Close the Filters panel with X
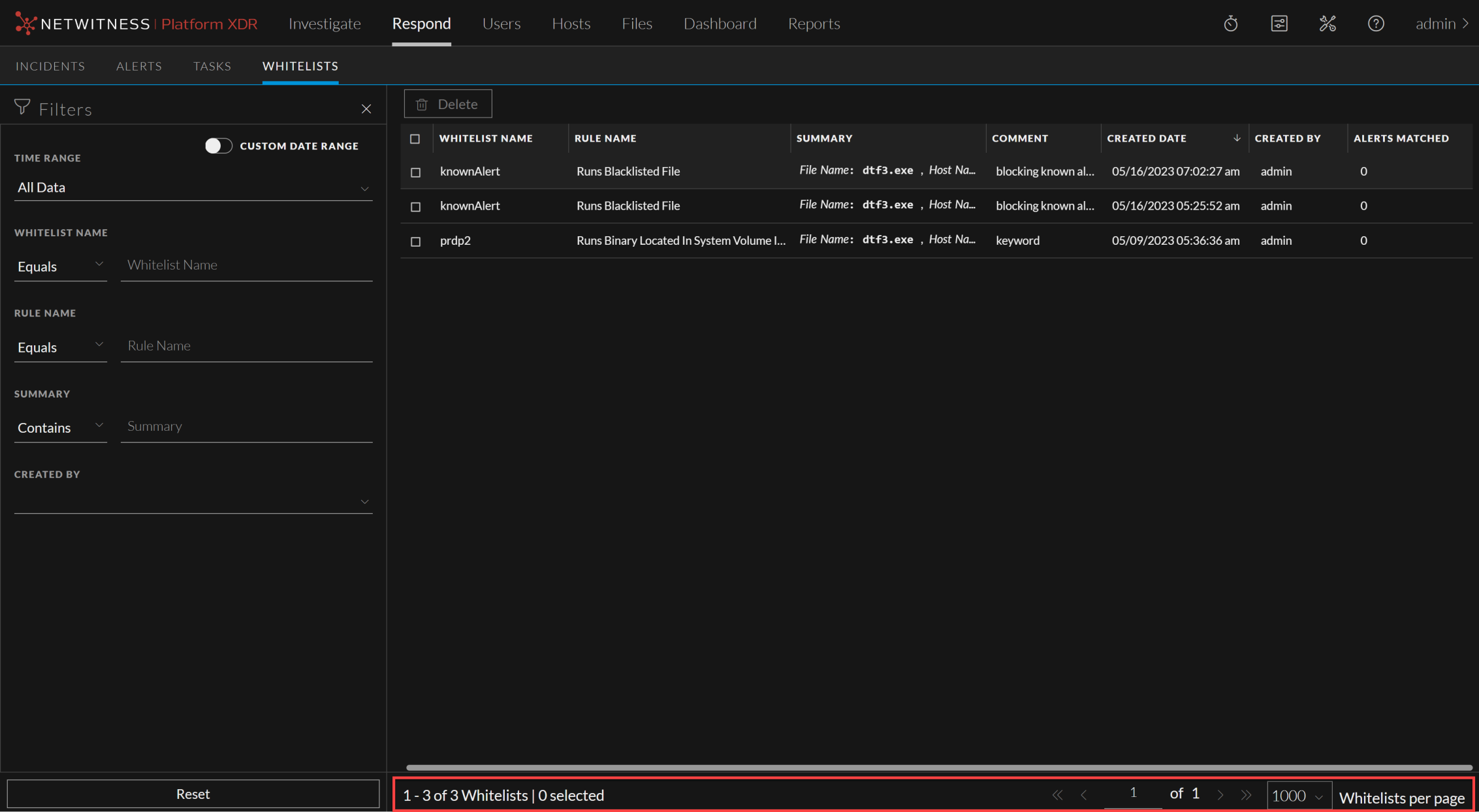 366,109
